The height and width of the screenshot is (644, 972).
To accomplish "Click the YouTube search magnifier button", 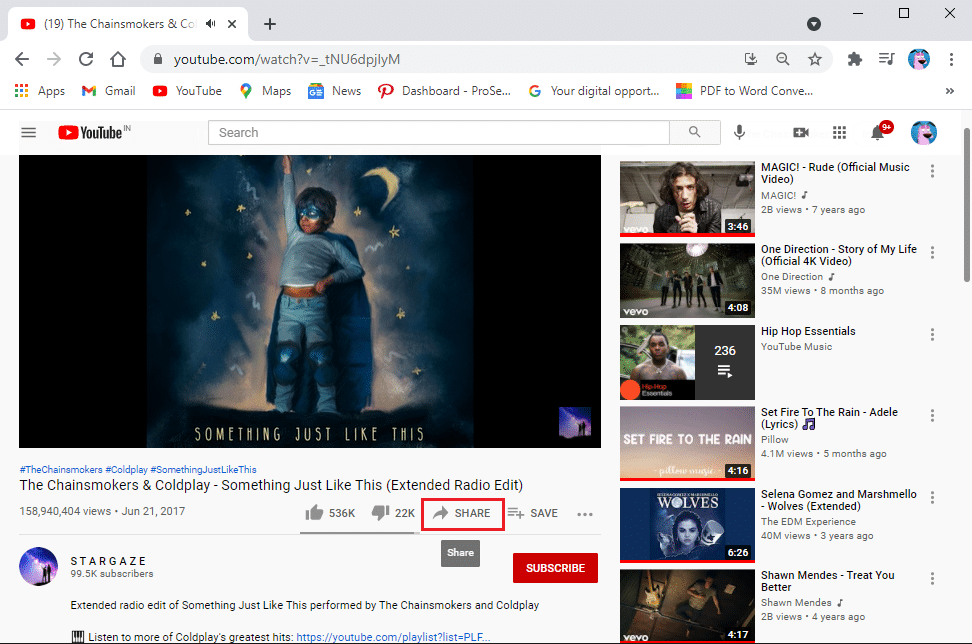I will coord(695,133).
